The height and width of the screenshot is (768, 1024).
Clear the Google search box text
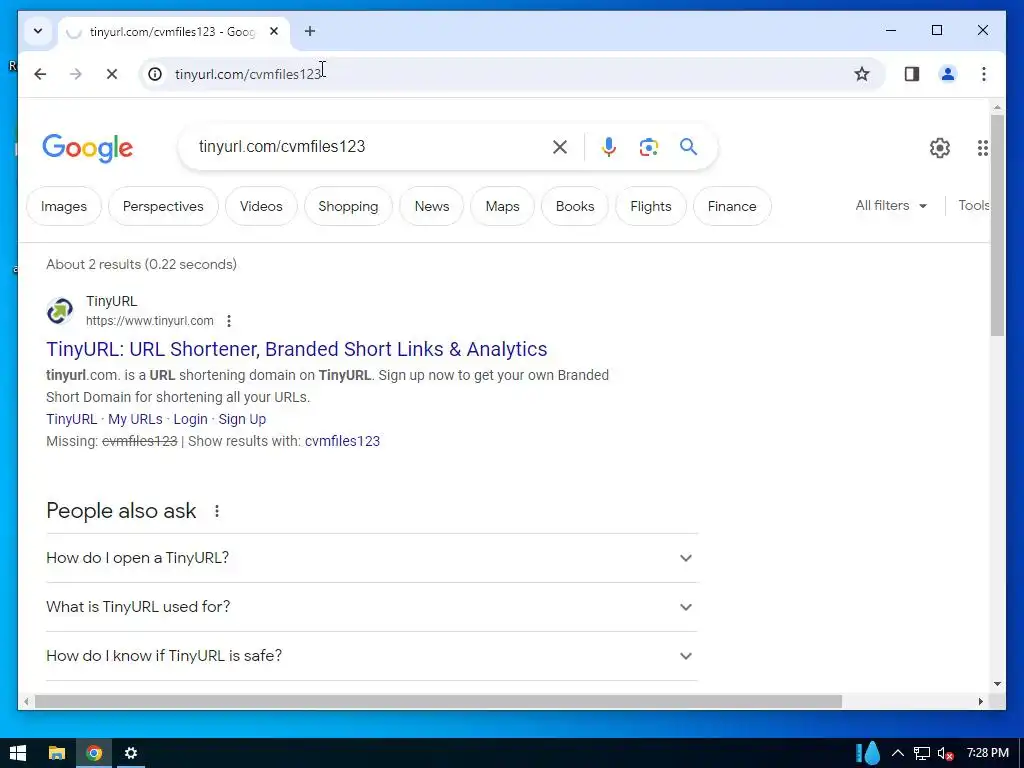tap(560, 147)
